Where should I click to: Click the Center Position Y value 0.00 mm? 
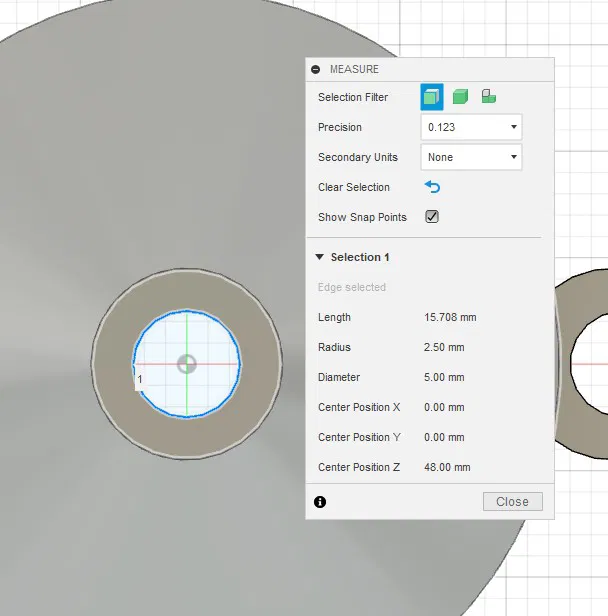(x=444, y=437)
